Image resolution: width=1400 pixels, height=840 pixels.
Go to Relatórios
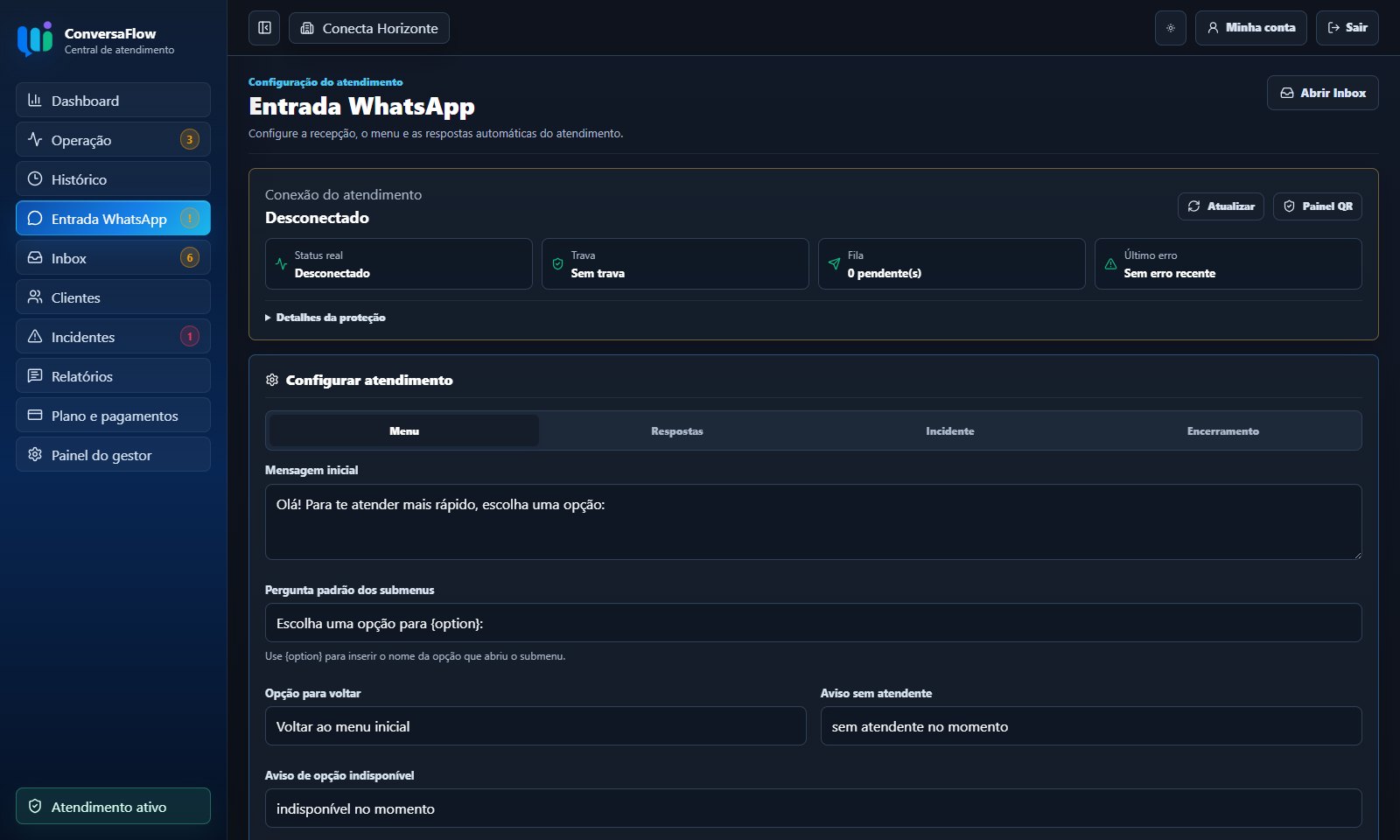(113, 375)
